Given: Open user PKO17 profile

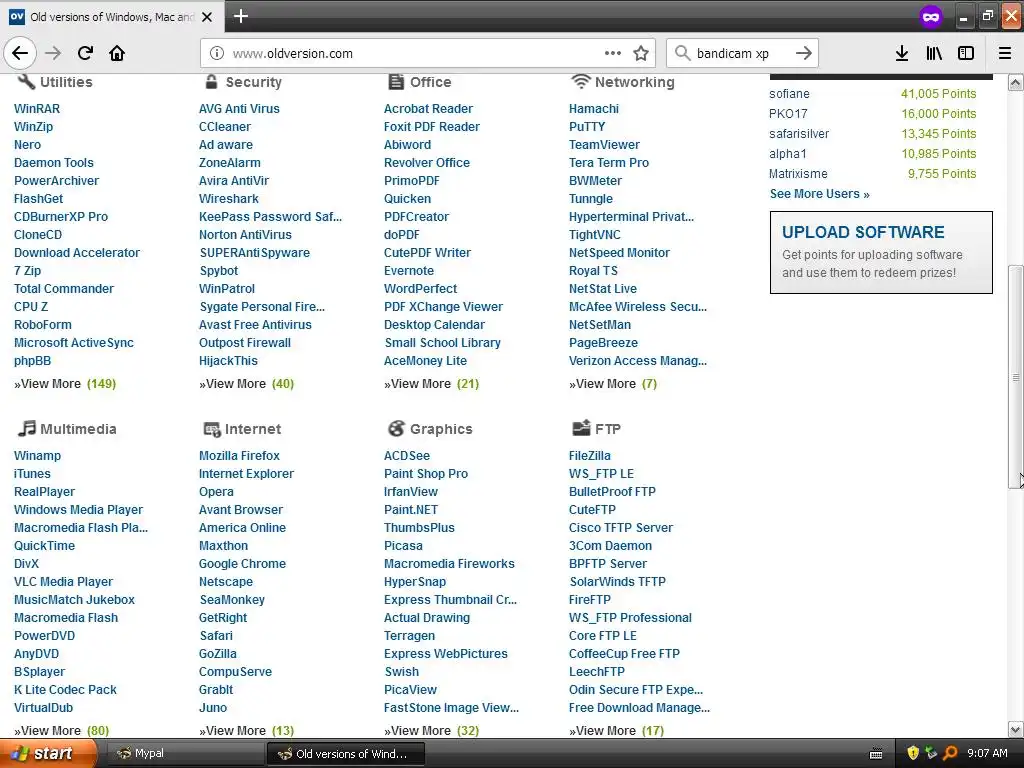Looking at the screenshot, I should [x=788, y=114].
